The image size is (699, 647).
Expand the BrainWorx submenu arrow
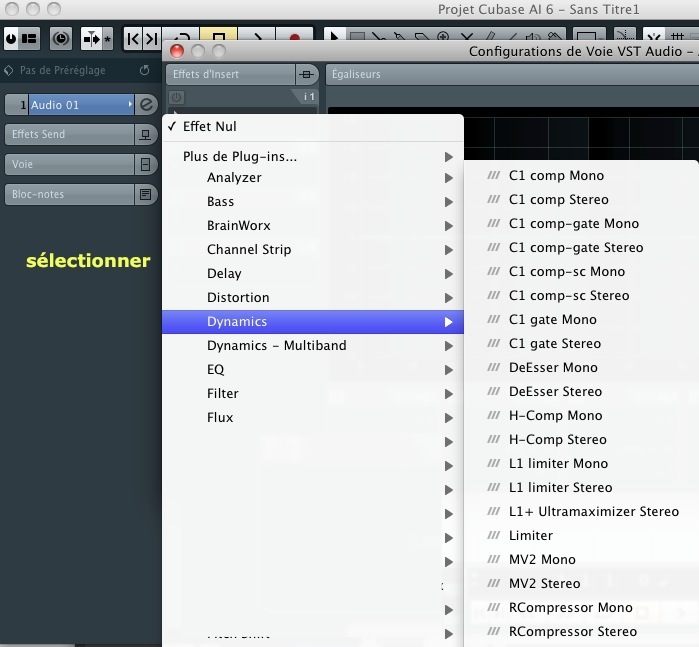[x=448, y=226]
